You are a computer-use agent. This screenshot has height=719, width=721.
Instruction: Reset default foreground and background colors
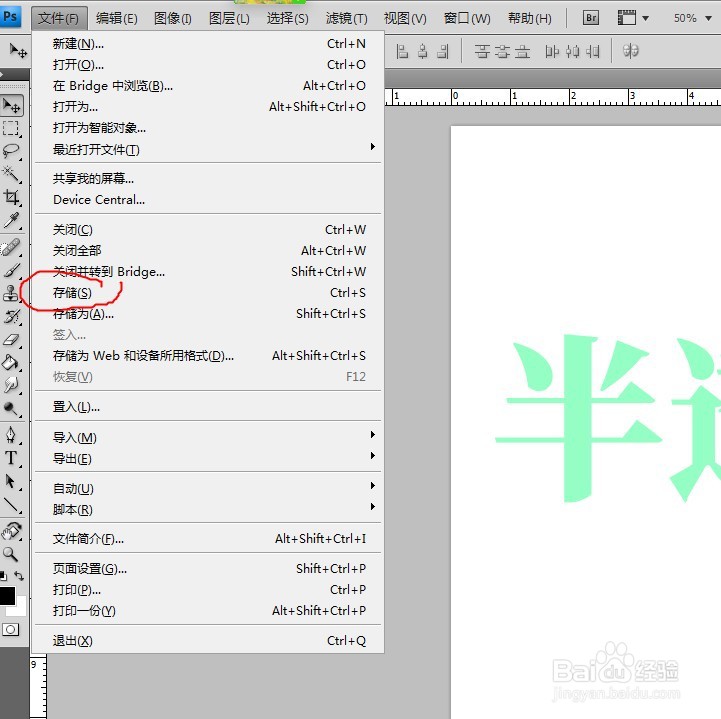tap(3, 576)
